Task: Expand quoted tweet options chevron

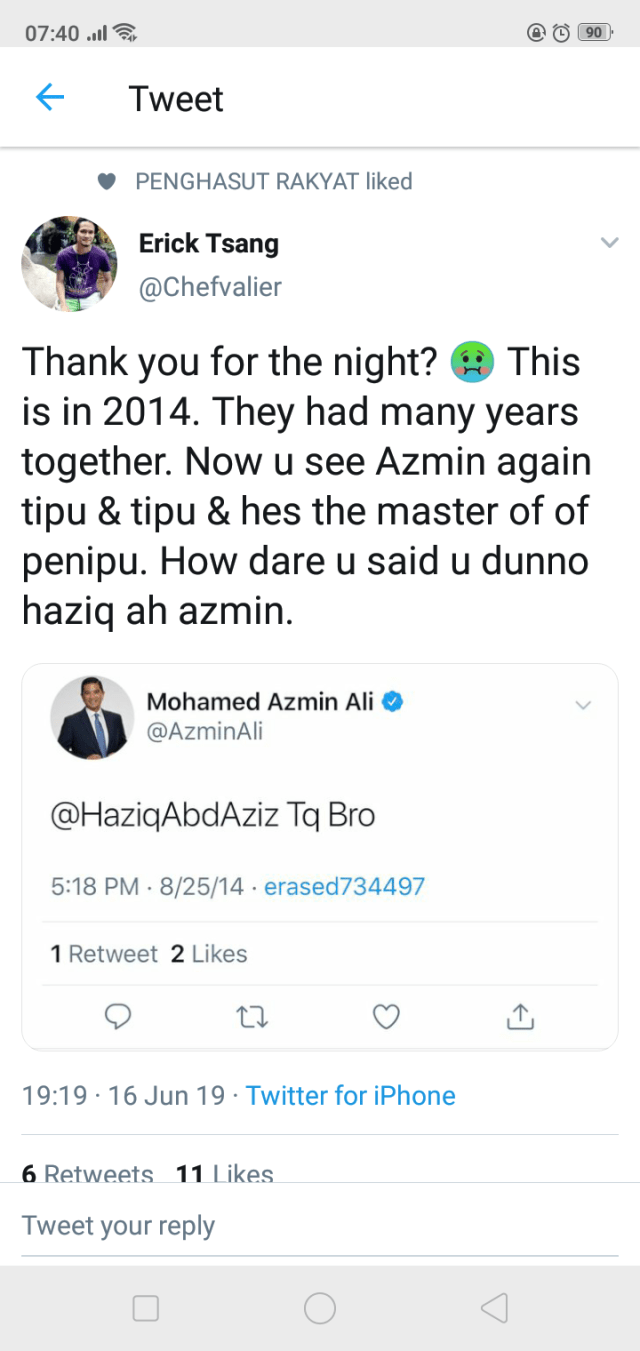Action: coord(583,705)
